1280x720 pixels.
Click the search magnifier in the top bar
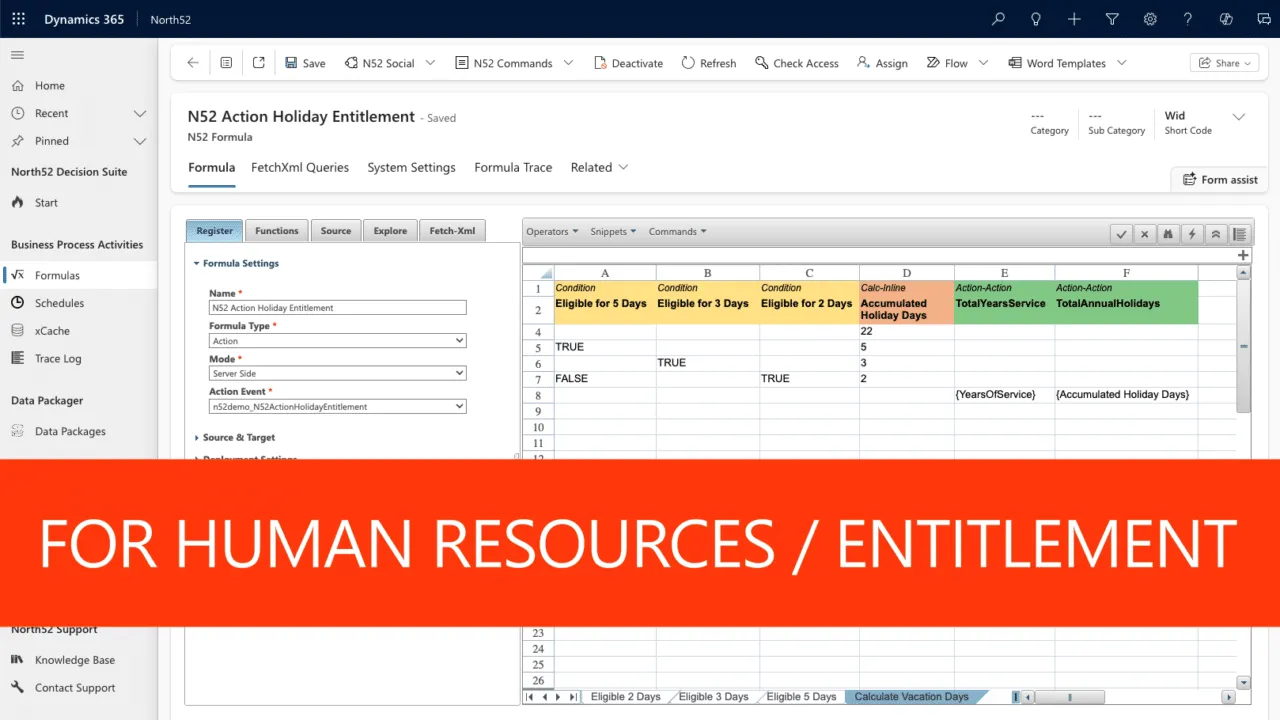pyautogui.click(x=998, y=19)
